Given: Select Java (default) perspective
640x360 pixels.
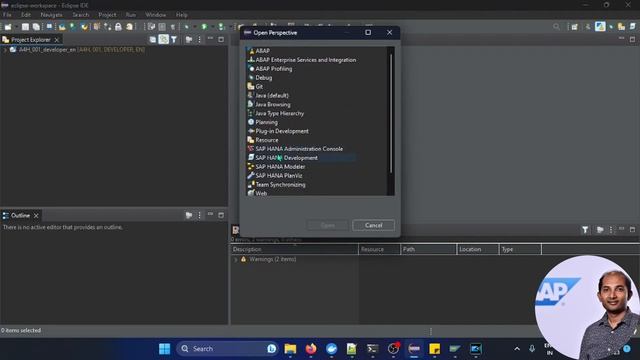Looking at the screenshot, I should point(268,96).
